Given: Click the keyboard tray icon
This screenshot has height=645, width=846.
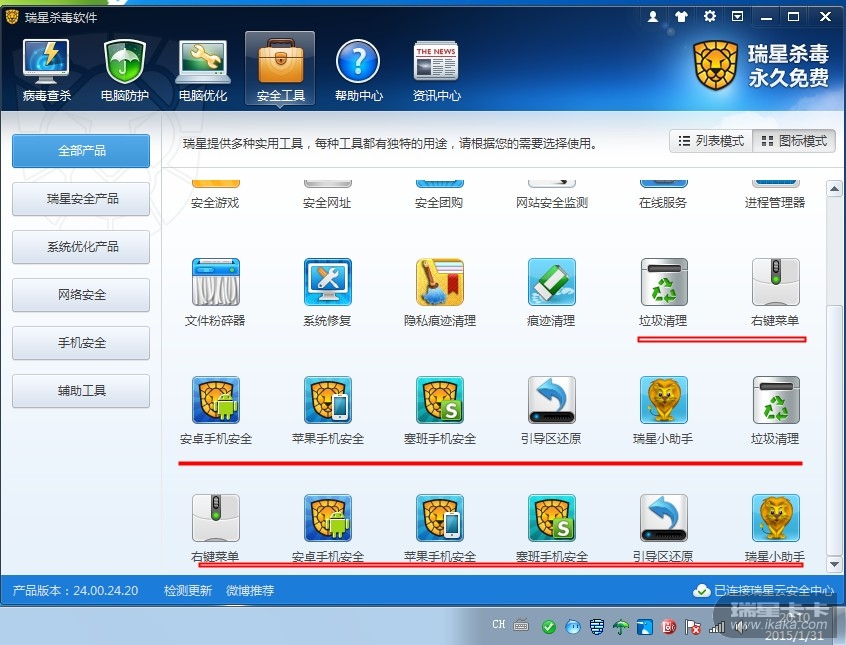Looking at the screenshot, I should pos(521,626).
